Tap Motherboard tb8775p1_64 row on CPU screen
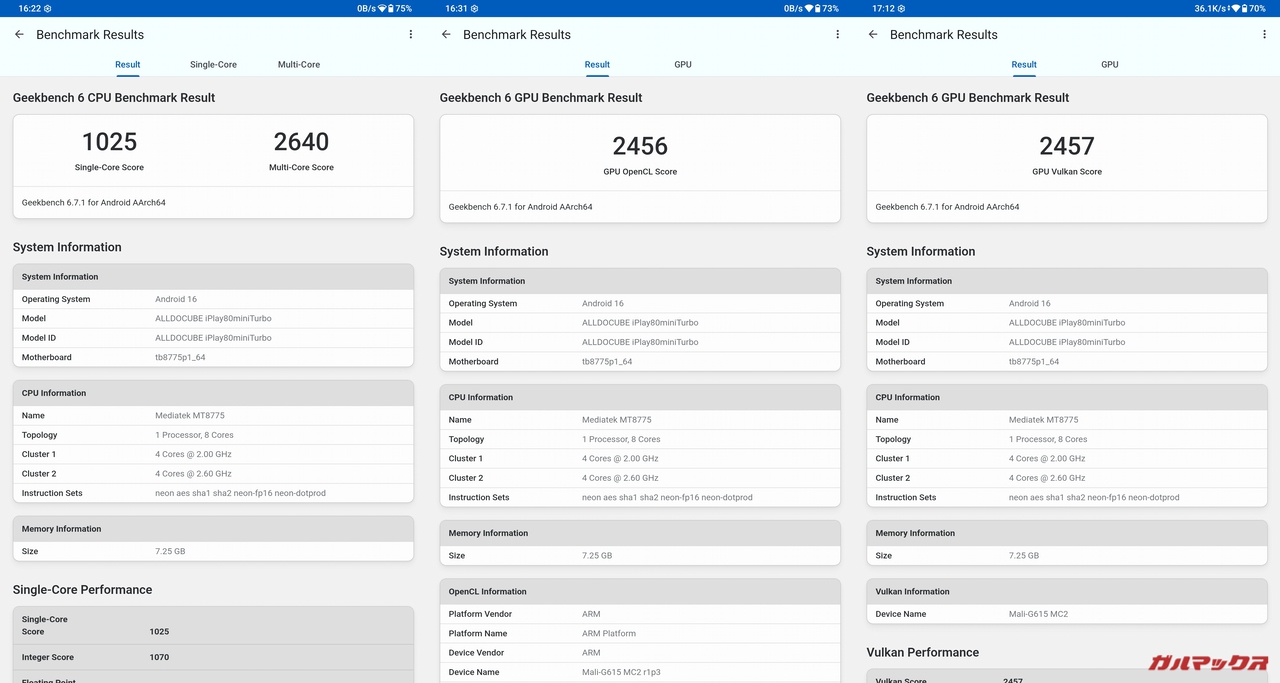This screenshot has height=683, width=1280. [x=213, y=357]
